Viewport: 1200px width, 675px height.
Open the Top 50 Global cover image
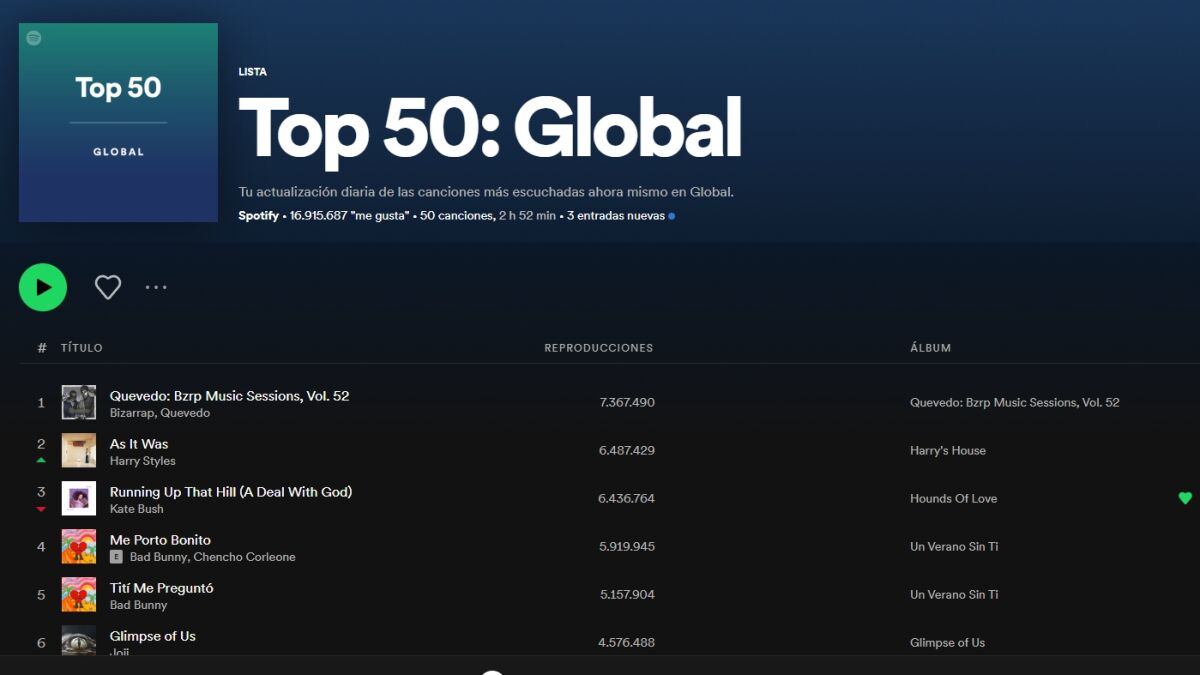(118, 122)
